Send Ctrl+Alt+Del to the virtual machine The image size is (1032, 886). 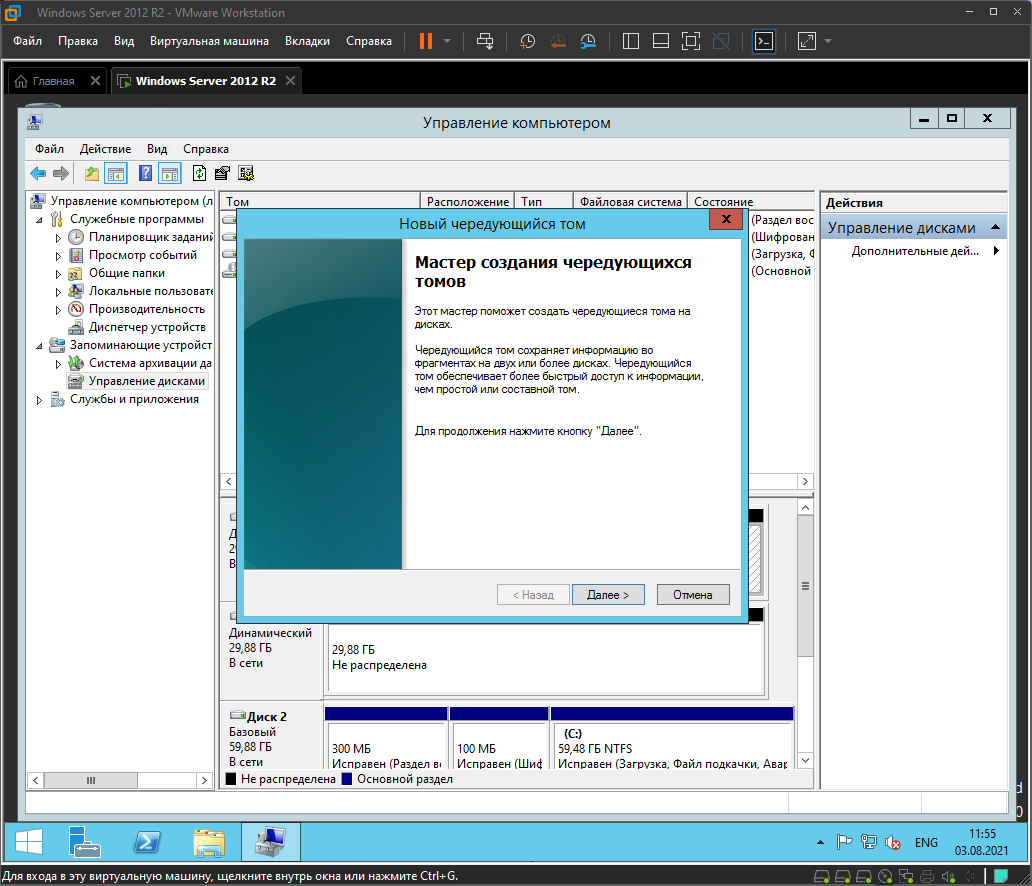(485, 41)
